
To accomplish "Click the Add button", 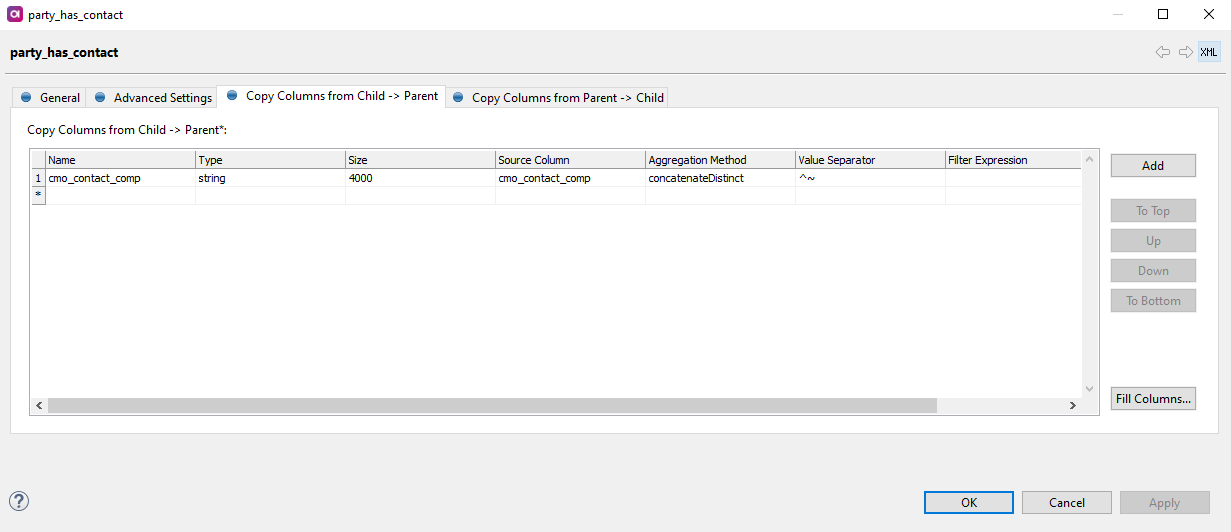I will coord(1153,166).
